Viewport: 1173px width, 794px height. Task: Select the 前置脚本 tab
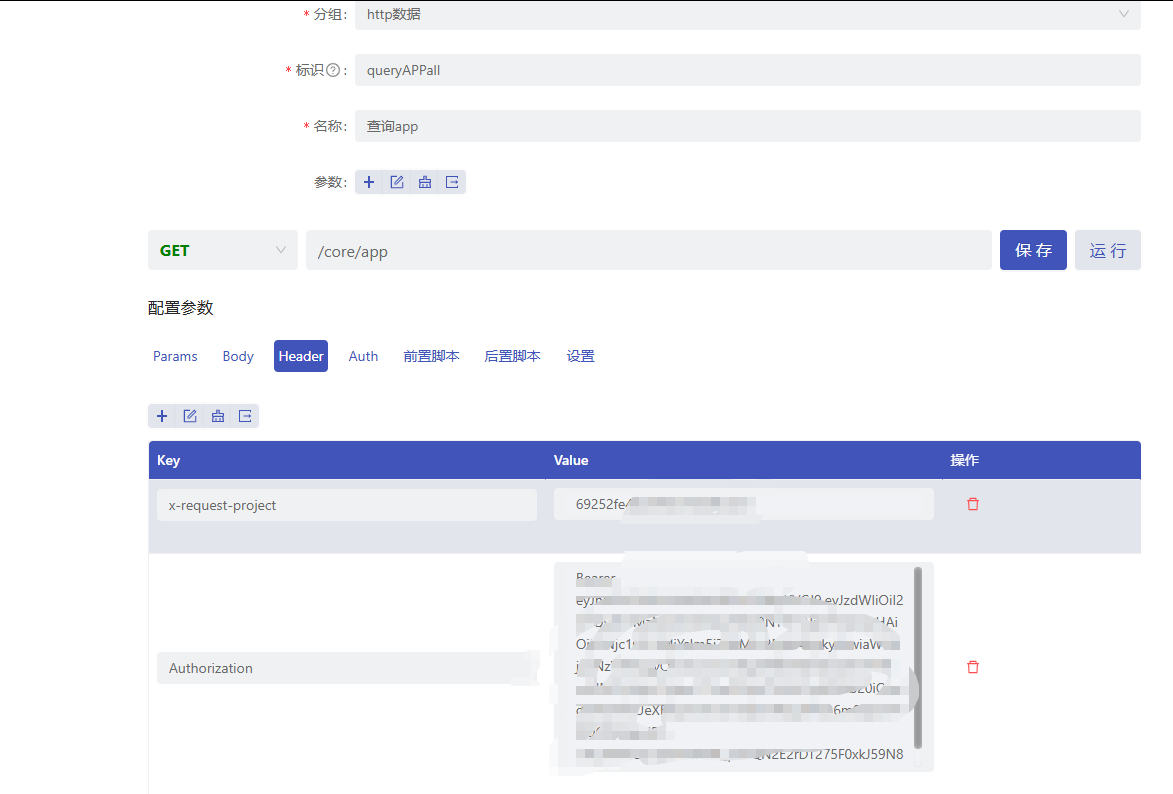point(431,356)
